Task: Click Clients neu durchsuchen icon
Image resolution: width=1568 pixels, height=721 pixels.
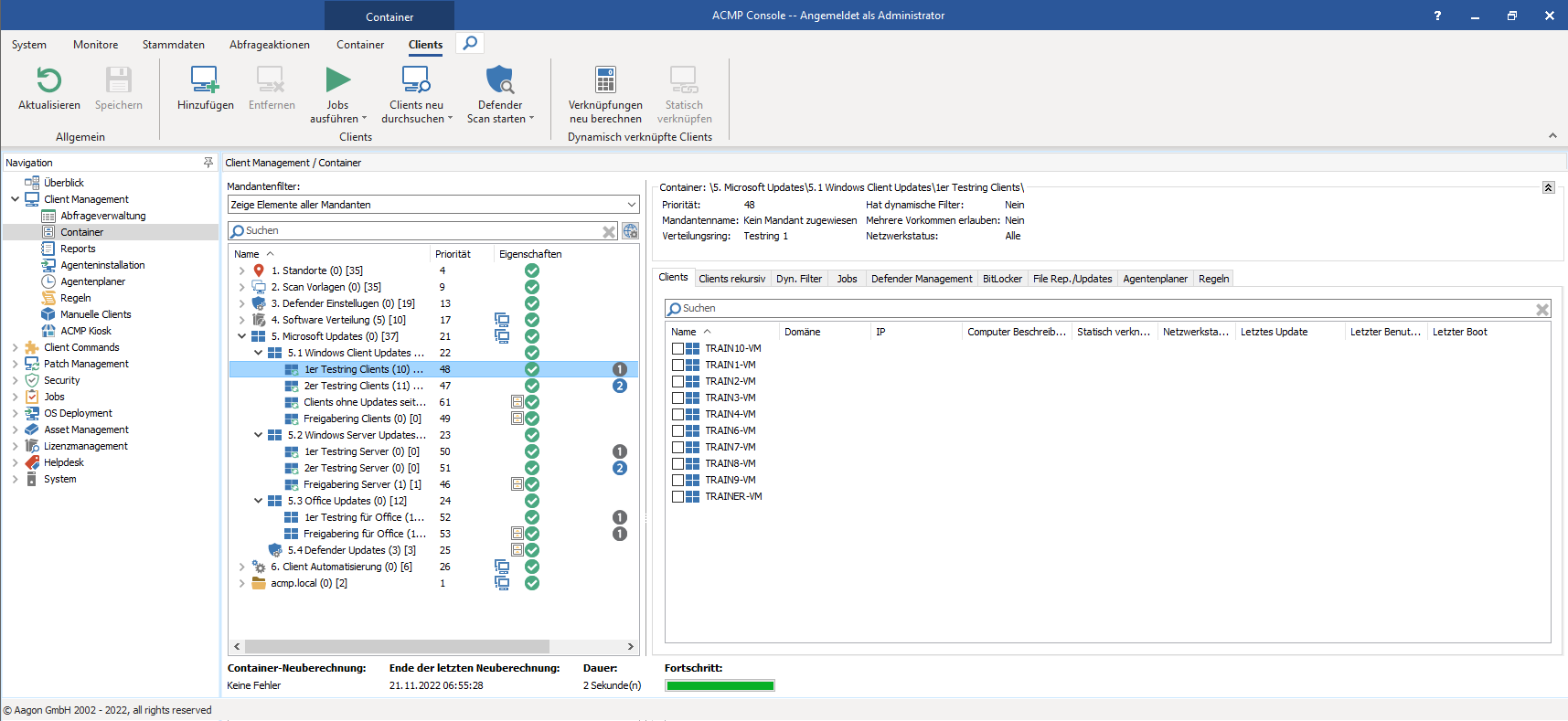Action: 416,80
